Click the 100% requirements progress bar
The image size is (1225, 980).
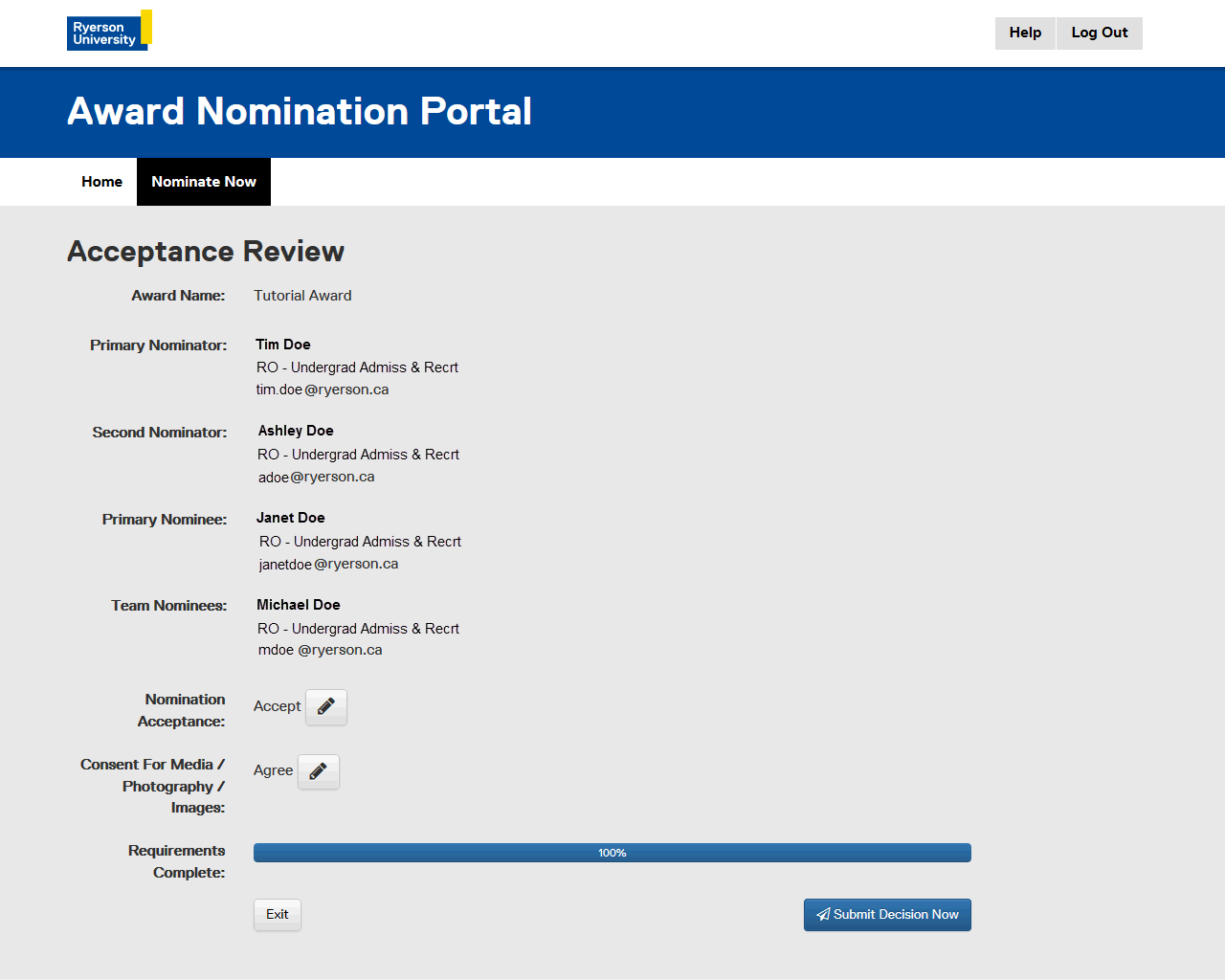click(x=612, y=853)
